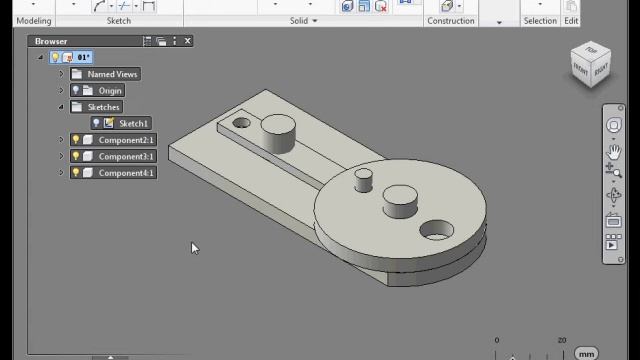Click the 01 assembly document icon
The width and height of the screenshot is (640, 360).
pyautogui.click(x=68, y=58)
